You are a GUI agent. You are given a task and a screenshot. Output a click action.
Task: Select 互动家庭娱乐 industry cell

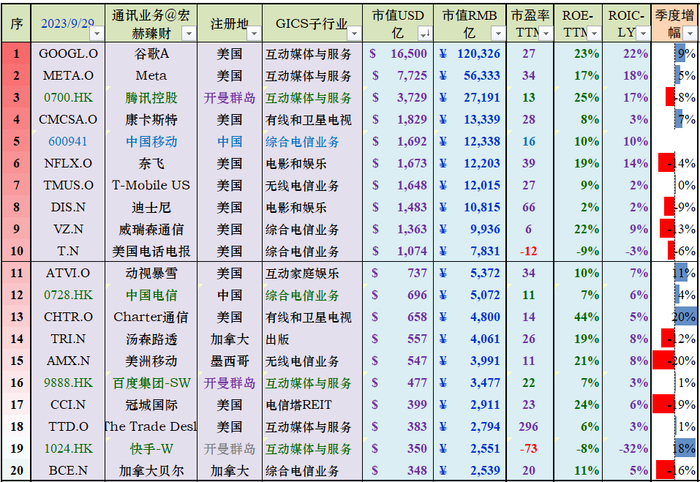[312, 273]
